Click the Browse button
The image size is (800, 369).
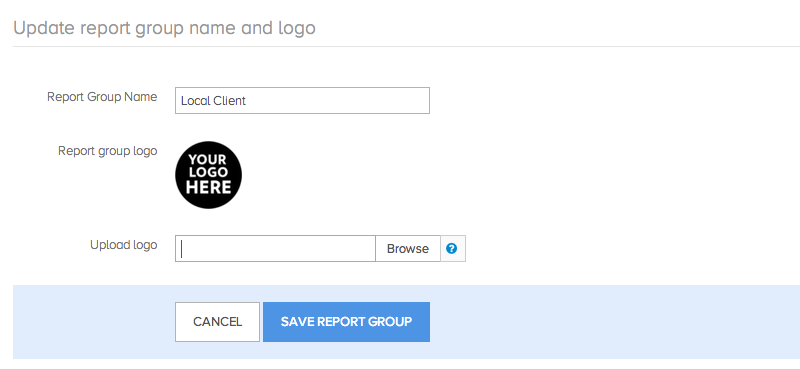408,249
